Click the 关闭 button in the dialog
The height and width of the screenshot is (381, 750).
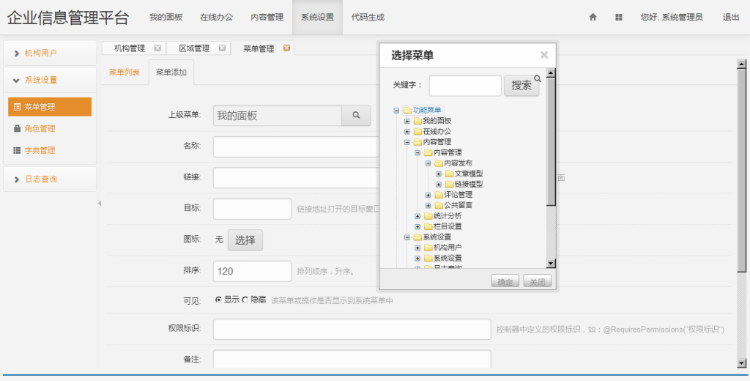[x=537, y=282]
